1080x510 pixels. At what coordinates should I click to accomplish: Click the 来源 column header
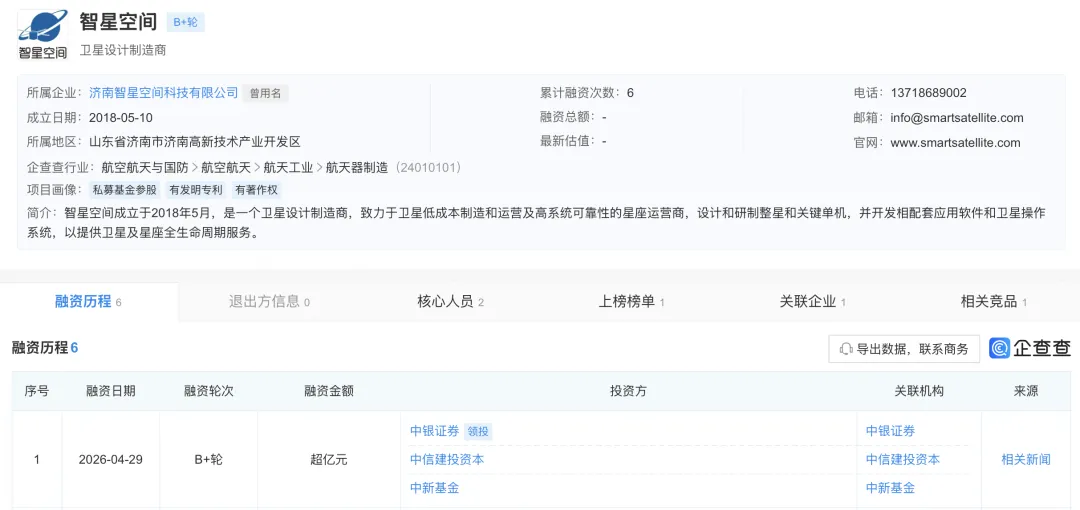[x=1026, y=391]
